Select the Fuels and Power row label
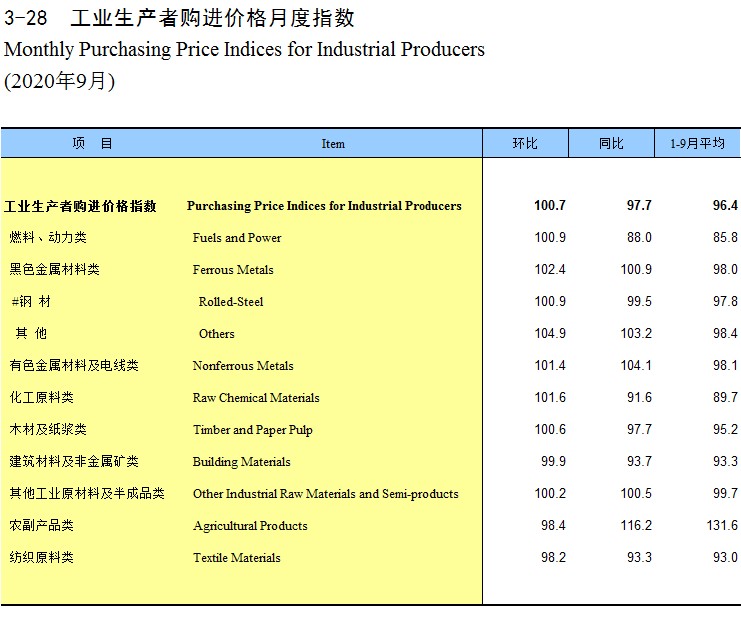Screen dimensions: 741x638 coord(237,238)
